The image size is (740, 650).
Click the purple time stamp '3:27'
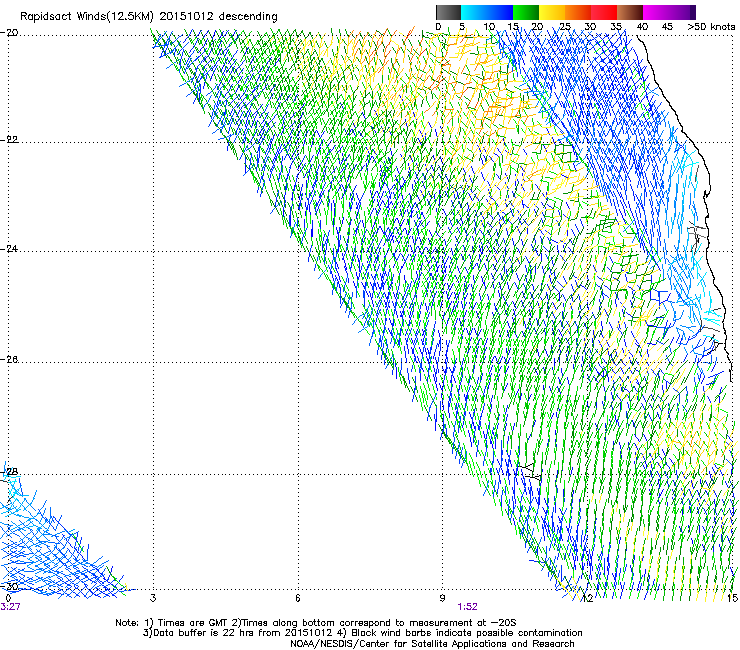tap(10, 607)
